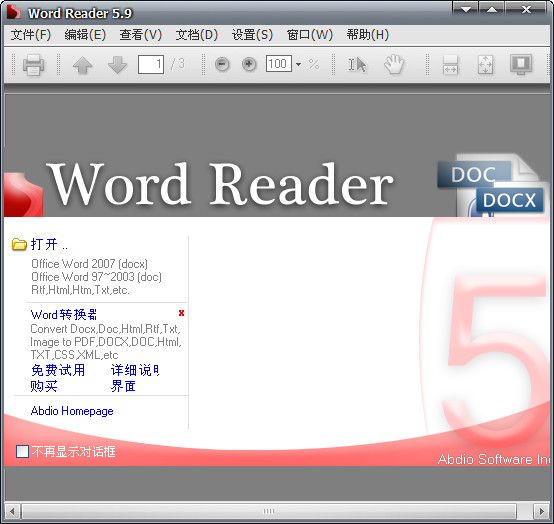This screenshot has height=524, width=554.
Task: Click the scrollbar left arrow
Action: [12, 511]
